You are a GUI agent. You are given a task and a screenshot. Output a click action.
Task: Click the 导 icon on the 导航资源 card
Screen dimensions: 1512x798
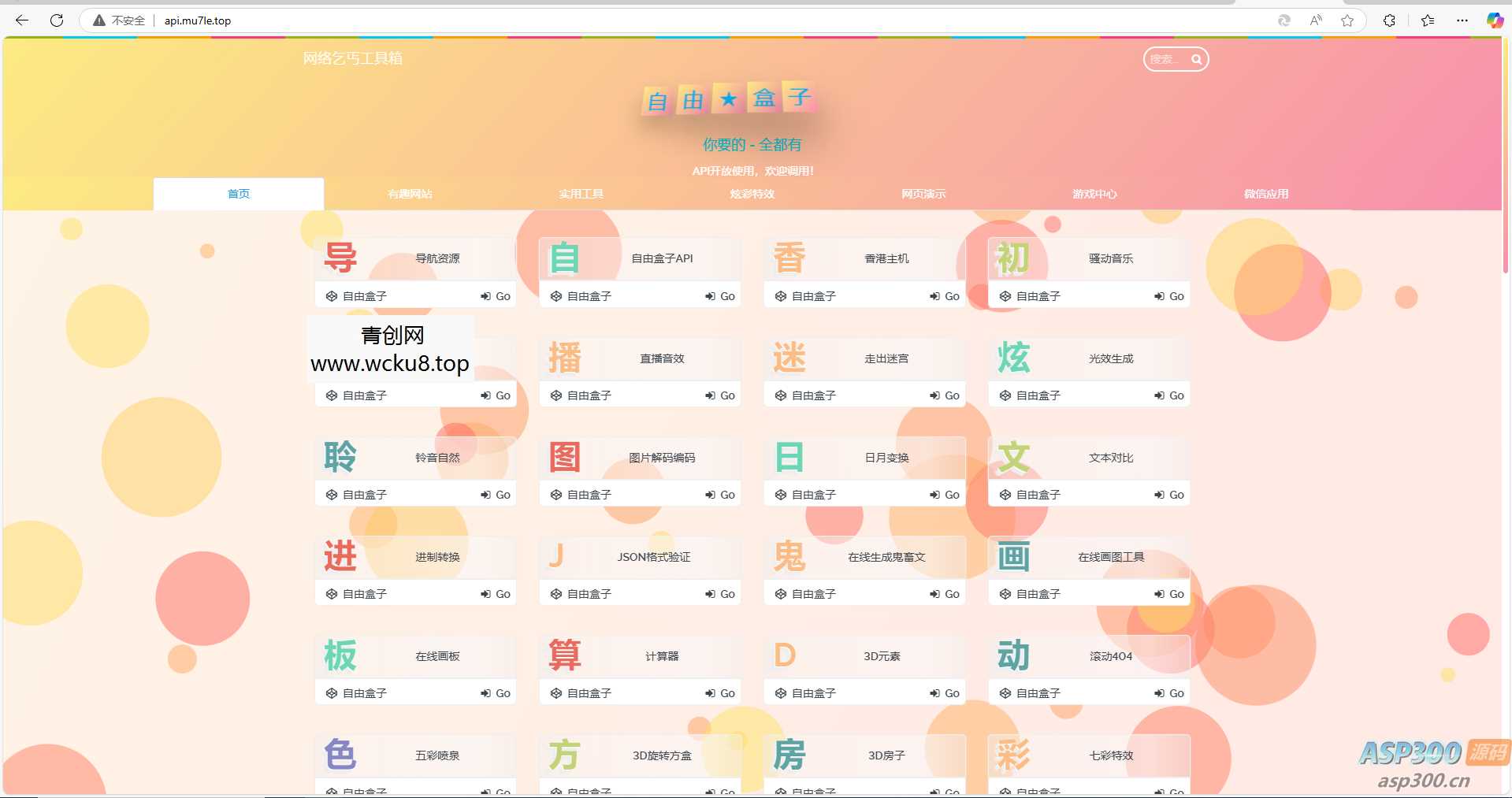(x=340, y=258)
